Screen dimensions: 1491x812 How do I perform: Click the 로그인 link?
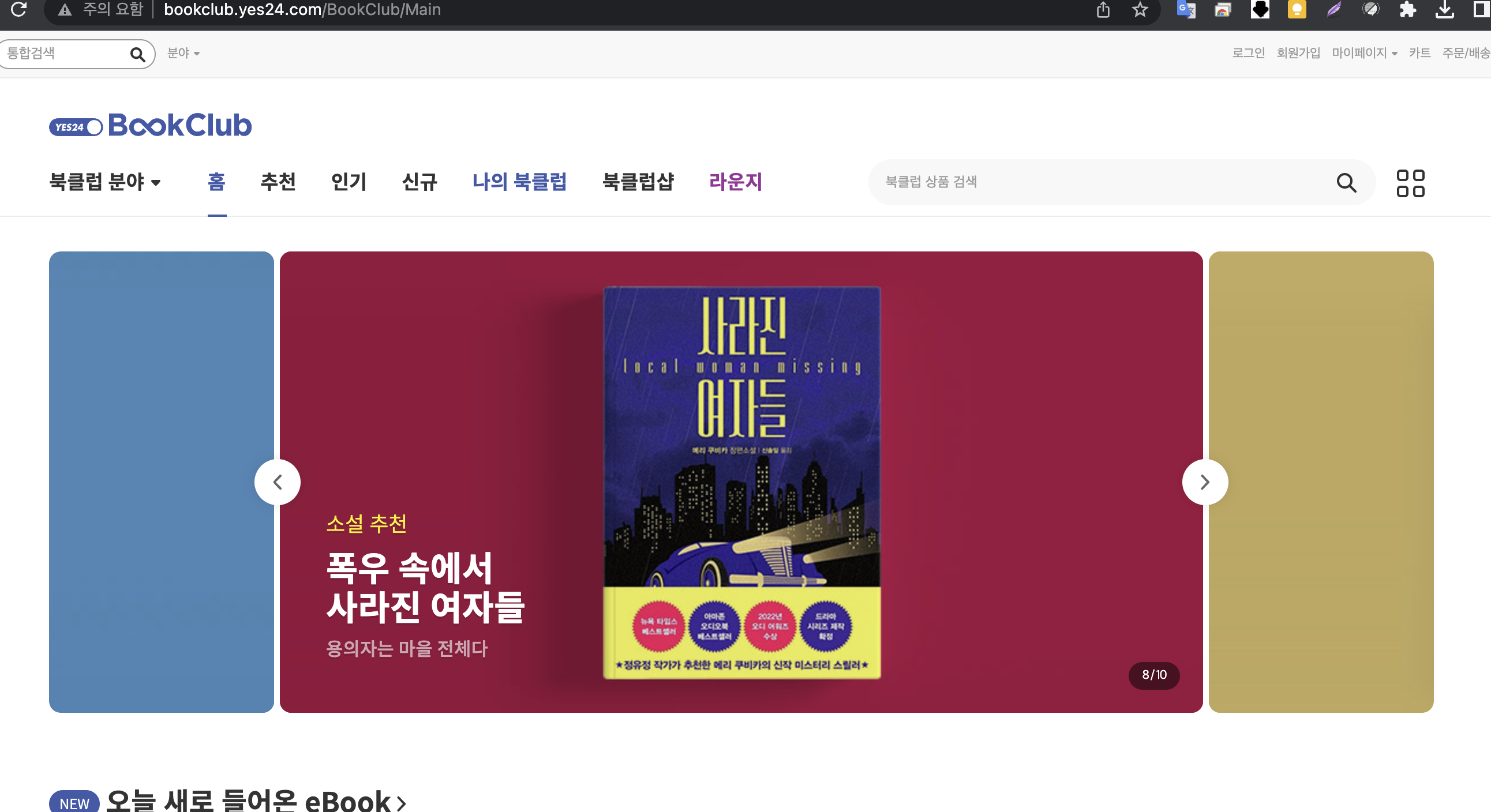(1248, 53)
